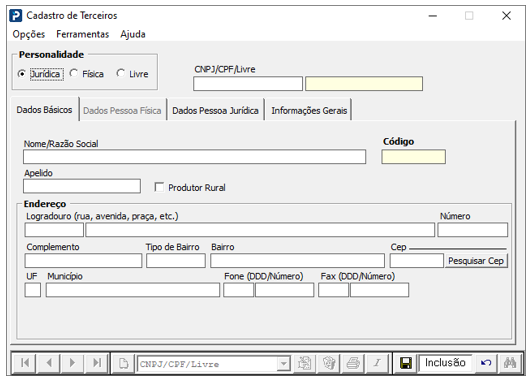Select Jurídica personality radio button
This screenshot has height=384, width=532.
coord(22,74)
